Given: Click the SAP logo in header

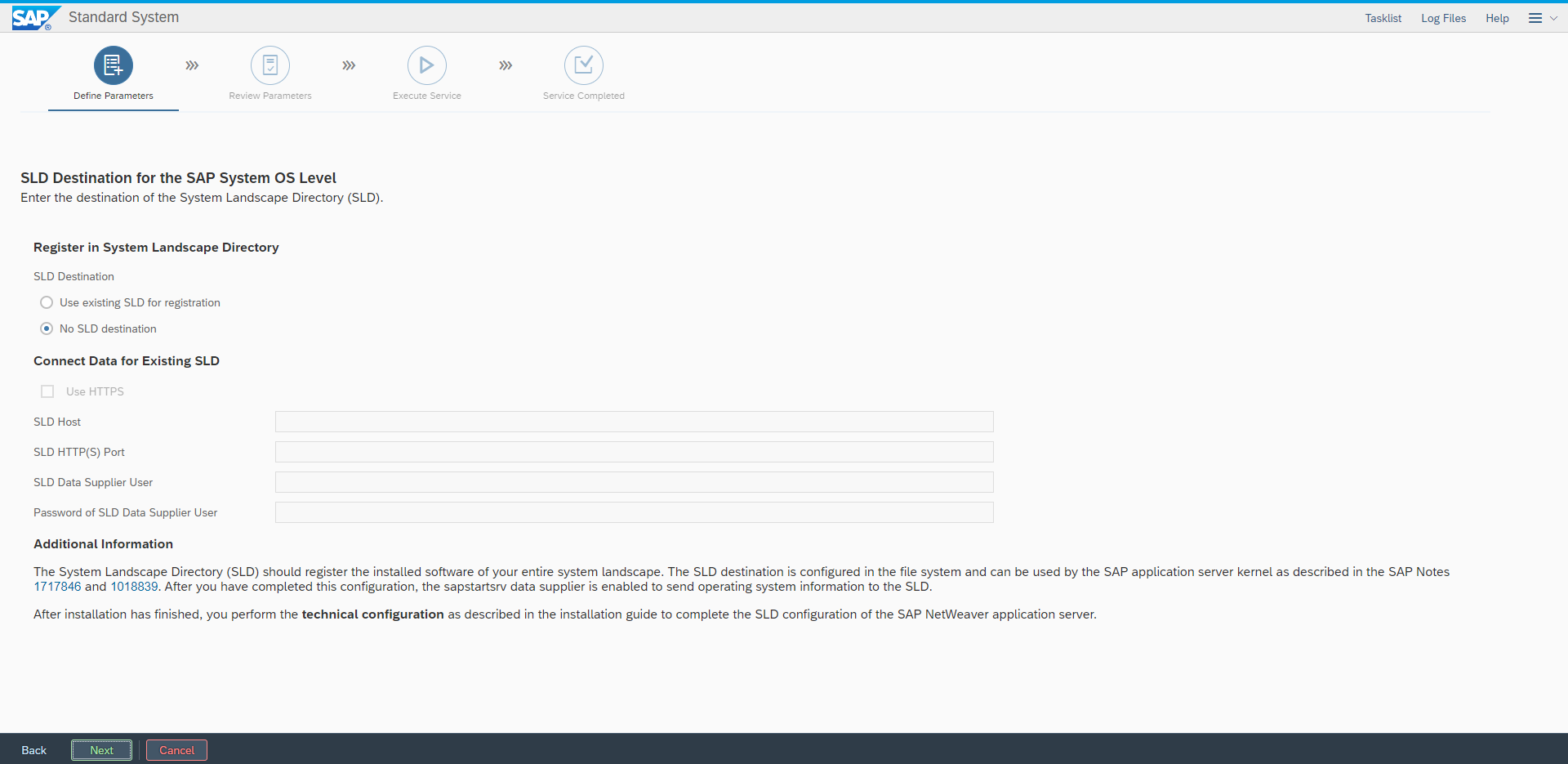Looking at the screenshot, I should click(33, 18).
